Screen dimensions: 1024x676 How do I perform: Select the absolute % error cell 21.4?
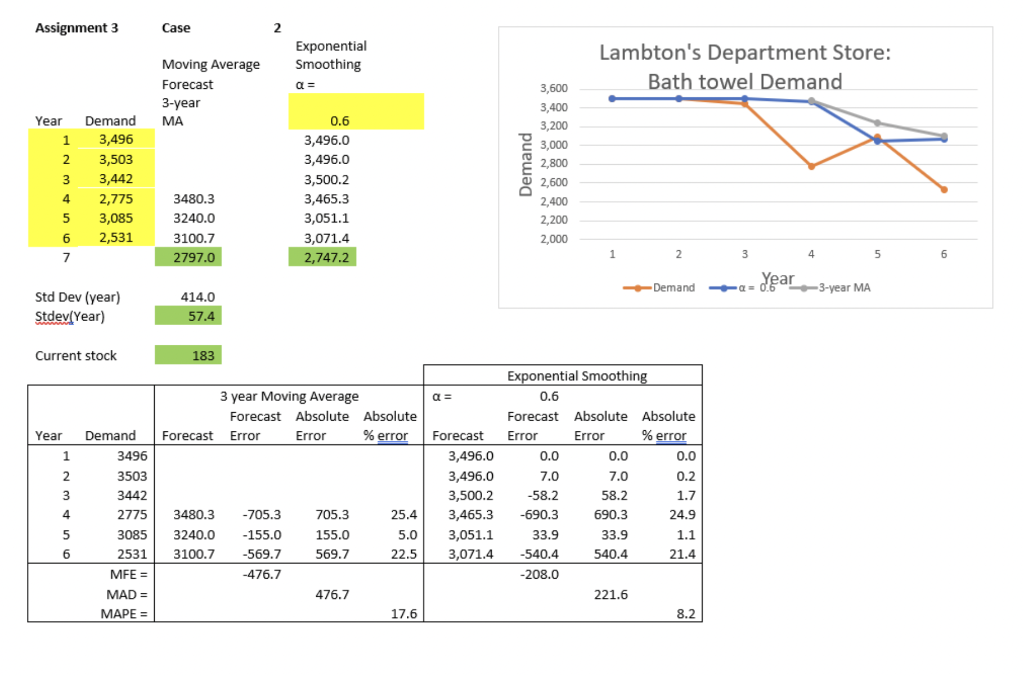tap(682, 554)
